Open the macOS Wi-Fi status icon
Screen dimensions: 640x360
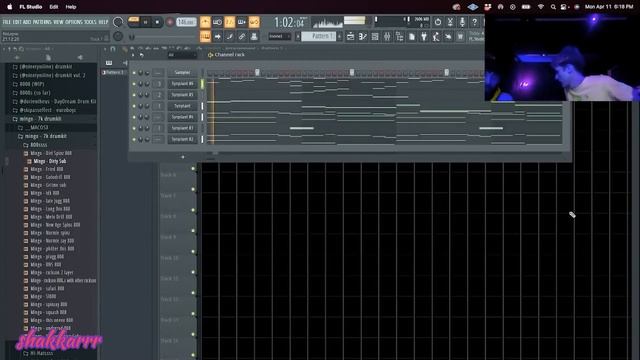point(541,7)
